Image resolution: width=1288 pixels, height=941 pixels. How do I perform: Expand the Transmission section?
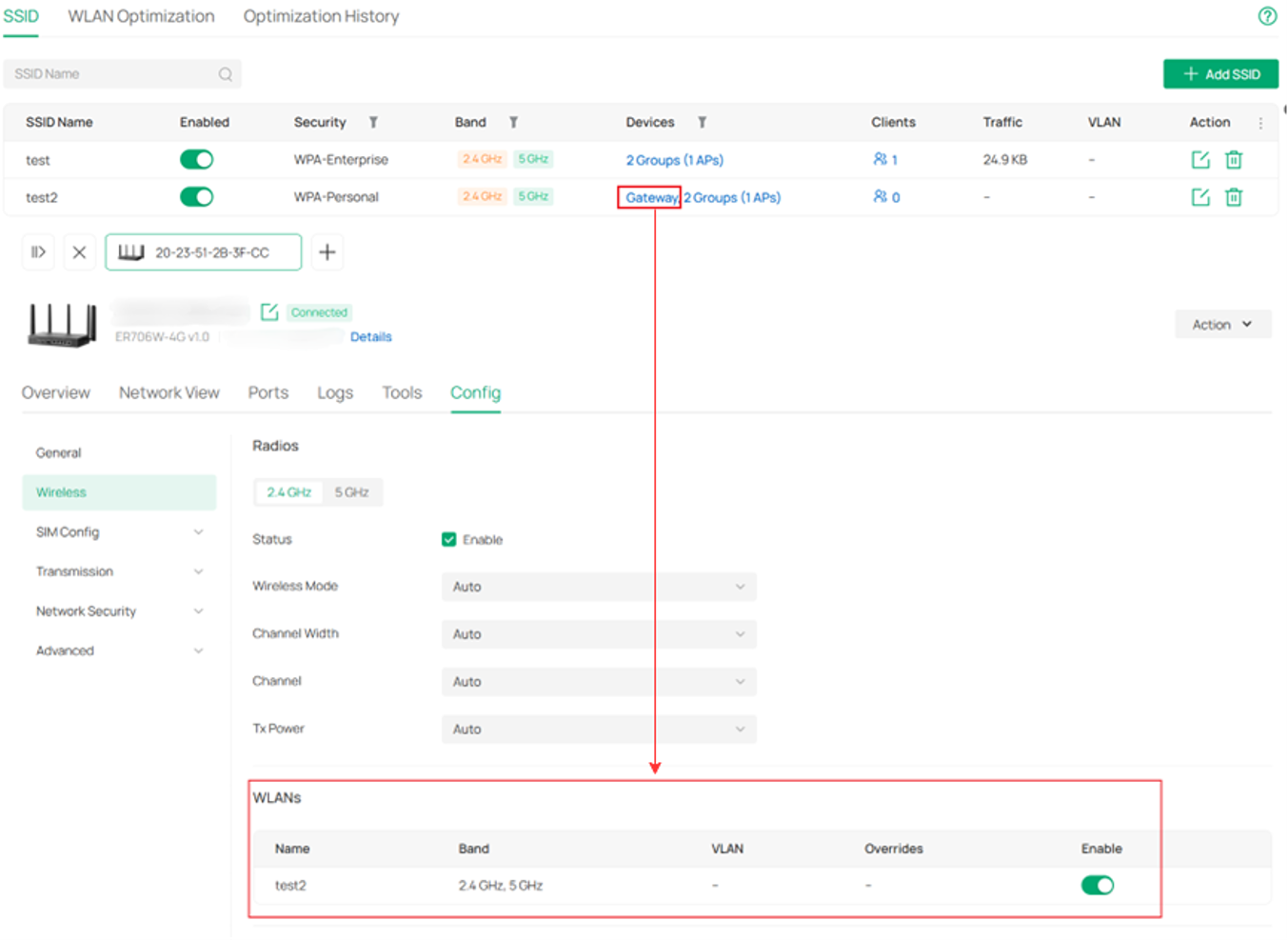[x=119, y=571]
